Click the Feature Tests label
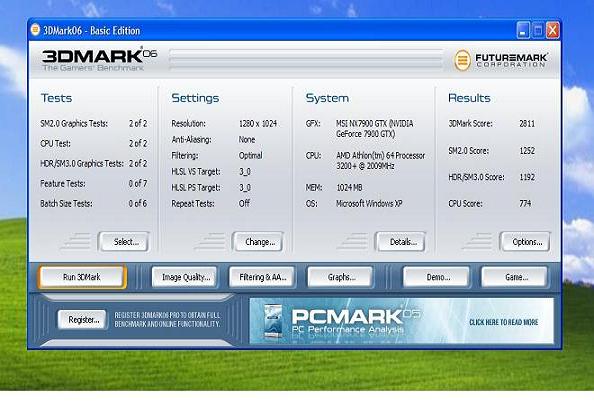 63,184
